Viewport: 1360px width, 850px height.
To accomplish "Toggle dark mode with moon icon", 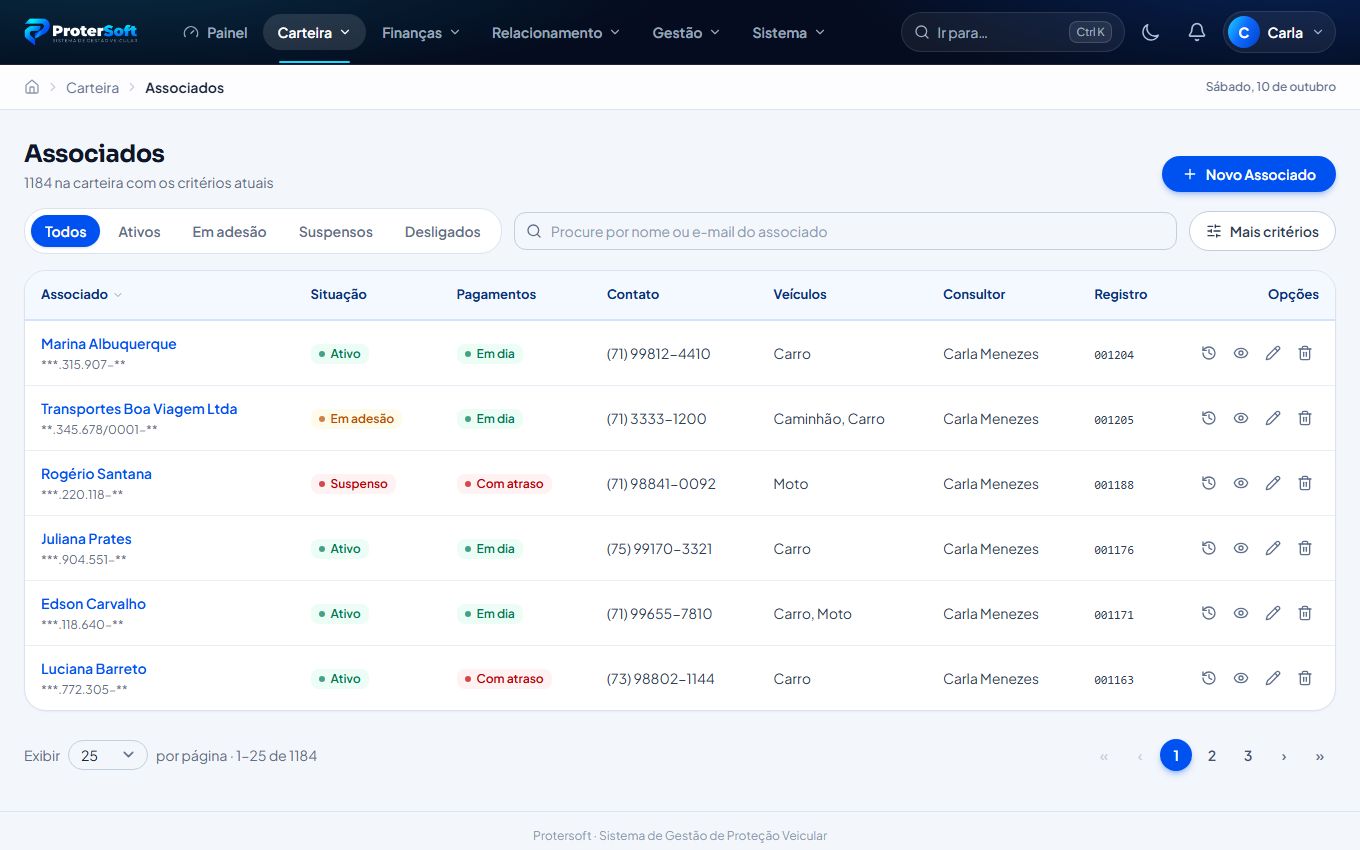I will coord(1151,32).
